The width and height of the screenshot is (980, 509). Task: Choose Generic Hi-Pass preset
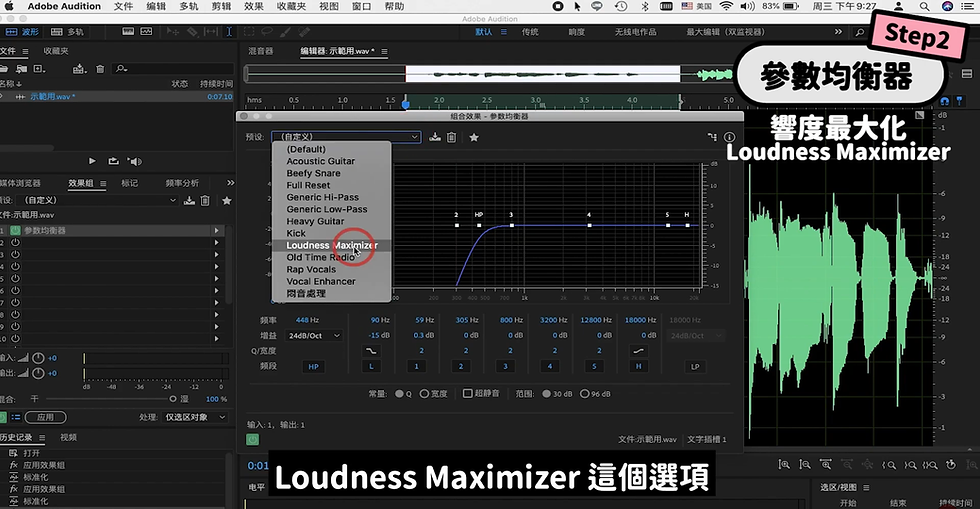point(322,197)
